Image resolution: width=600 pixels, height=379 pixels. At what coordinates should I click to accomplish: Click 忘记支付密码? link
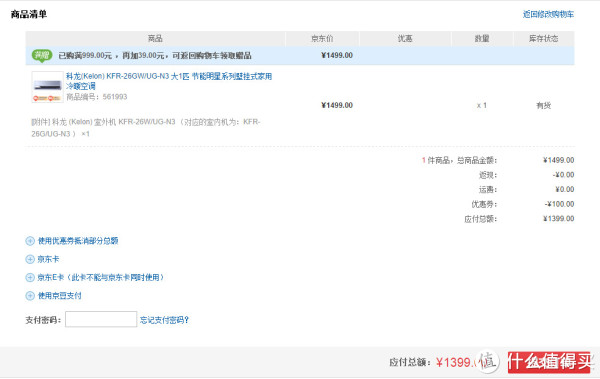click(x=164, y=320)
